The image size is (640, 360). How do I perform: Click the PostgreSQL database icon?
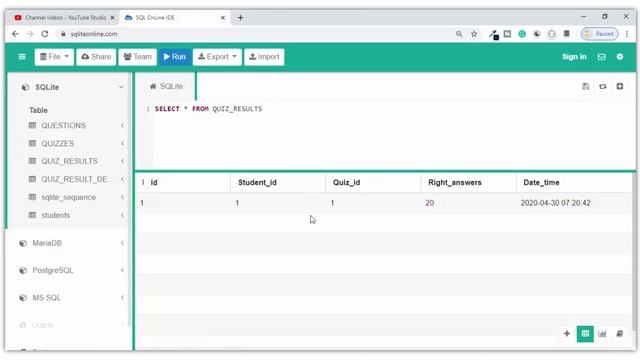23,270
